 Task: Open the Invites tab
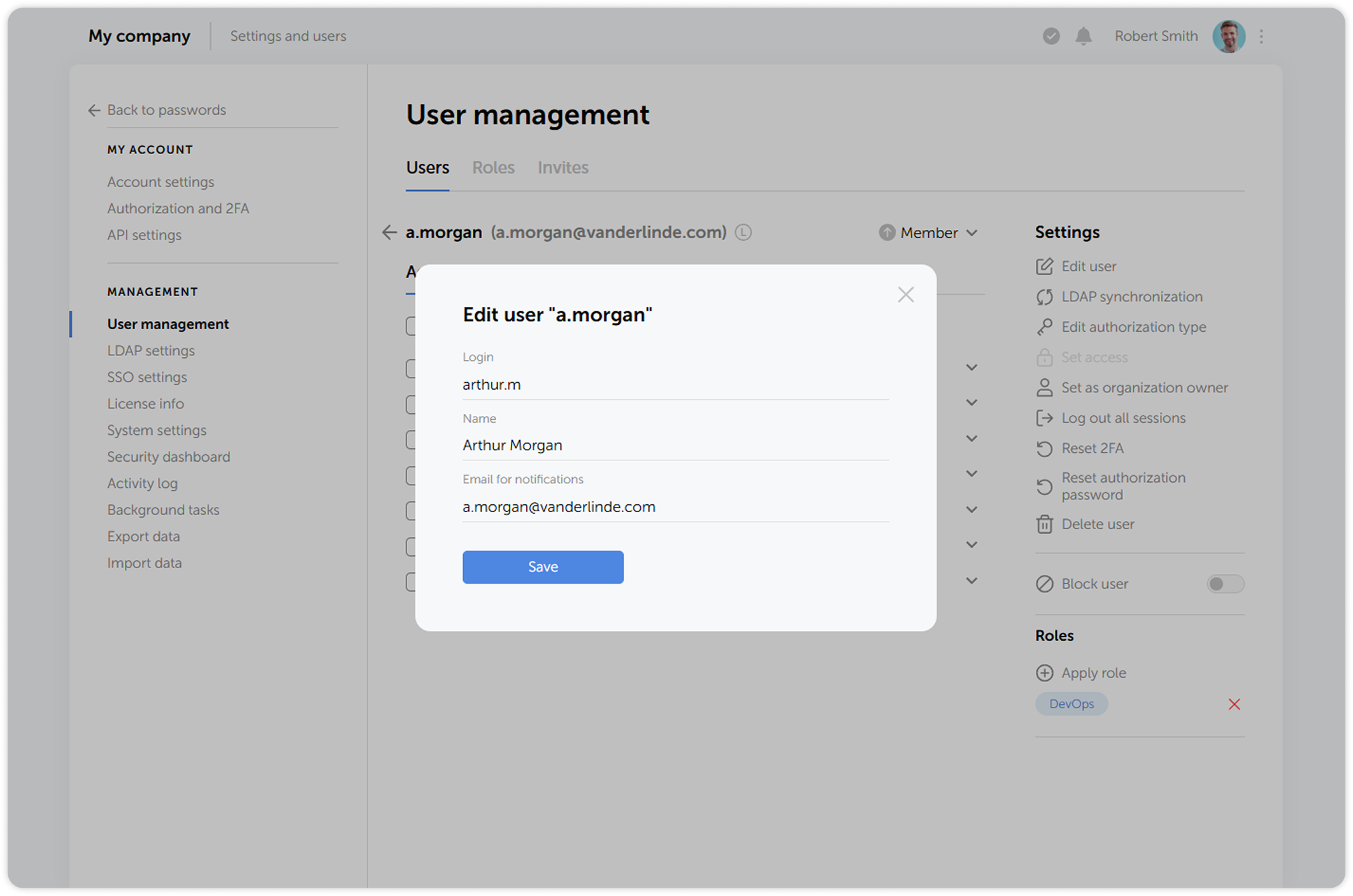(562, 167)
